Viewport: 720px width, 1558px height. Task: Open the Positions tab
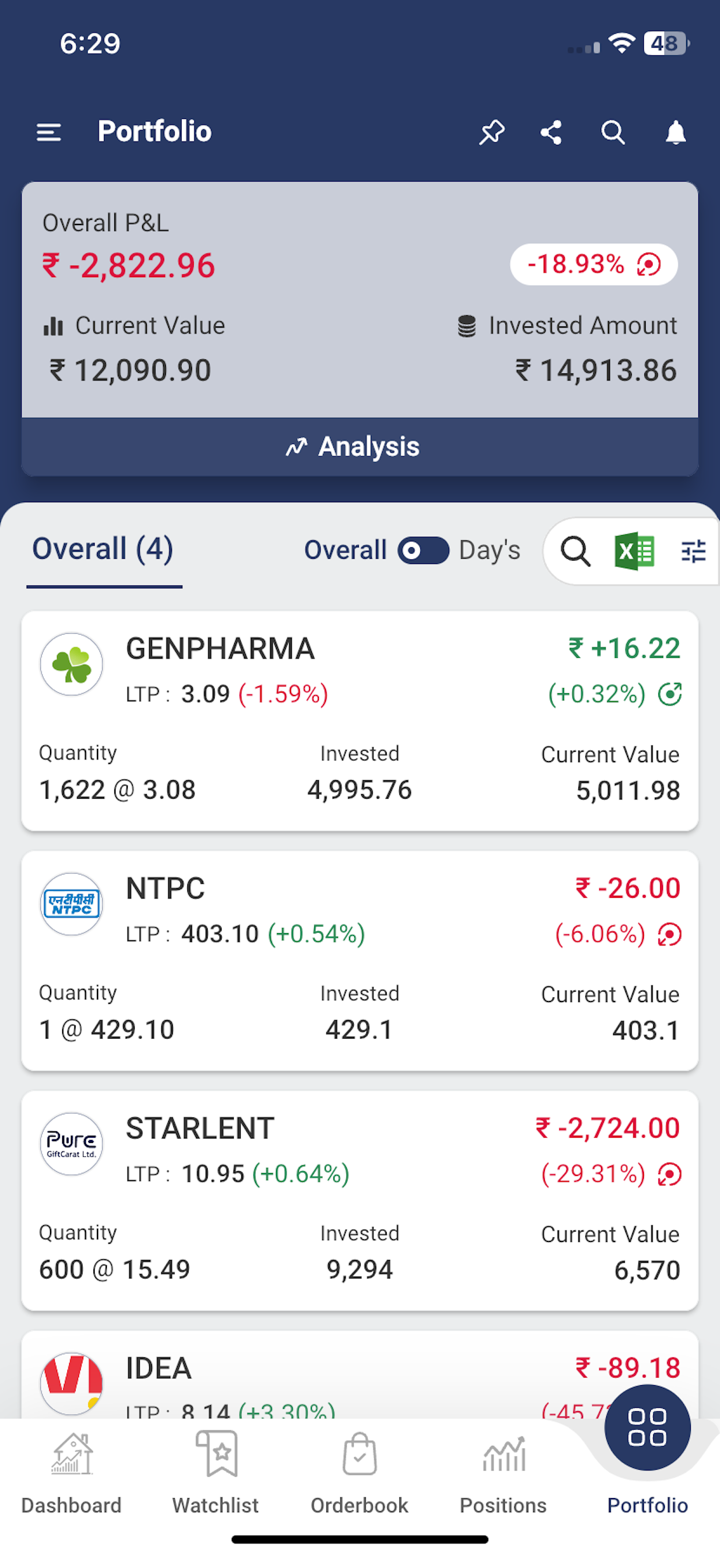pos(503,1474)
